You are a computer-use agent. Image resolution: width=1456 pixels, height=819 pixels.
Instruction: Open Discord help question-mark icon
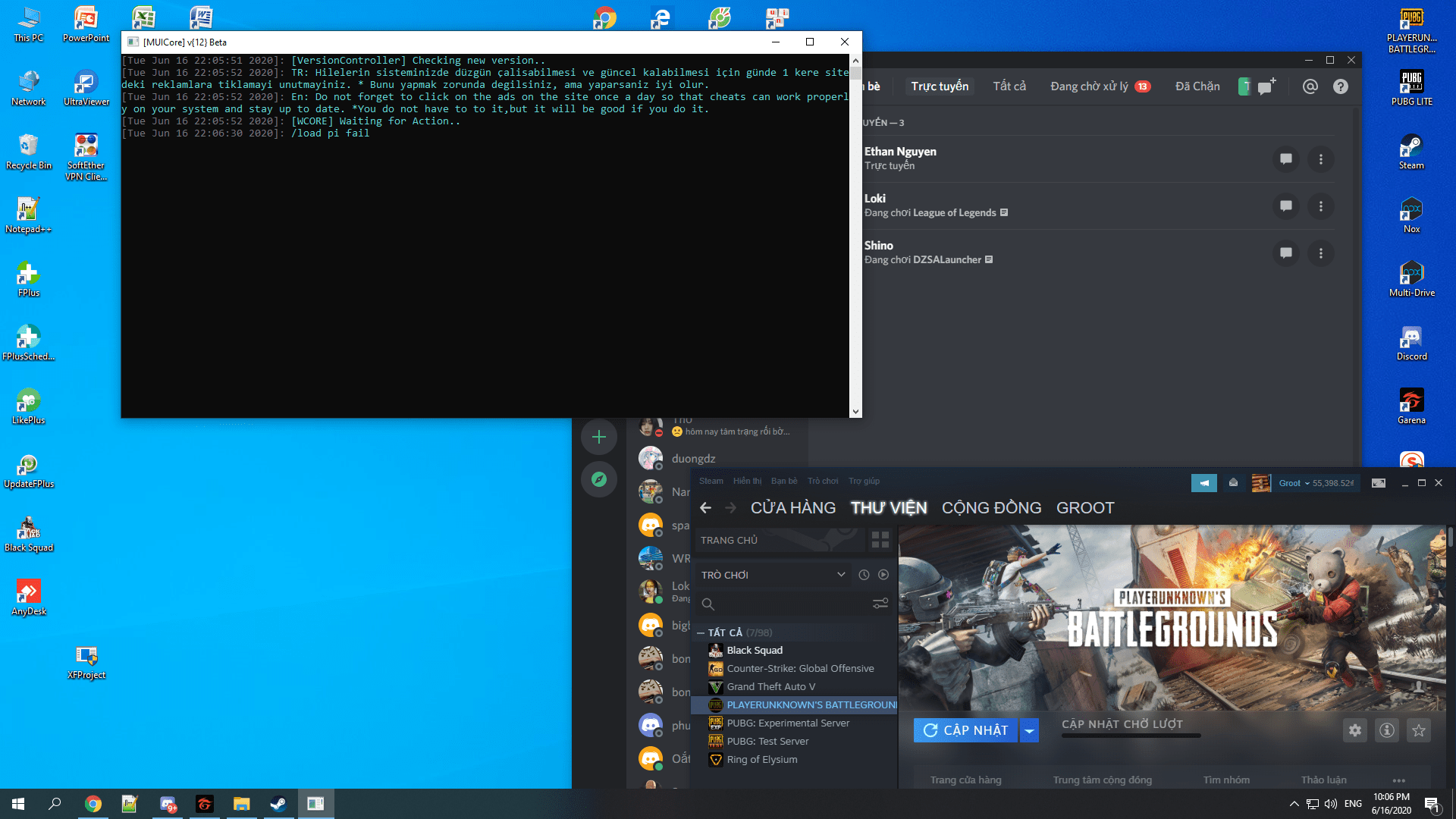(1341, 86)
